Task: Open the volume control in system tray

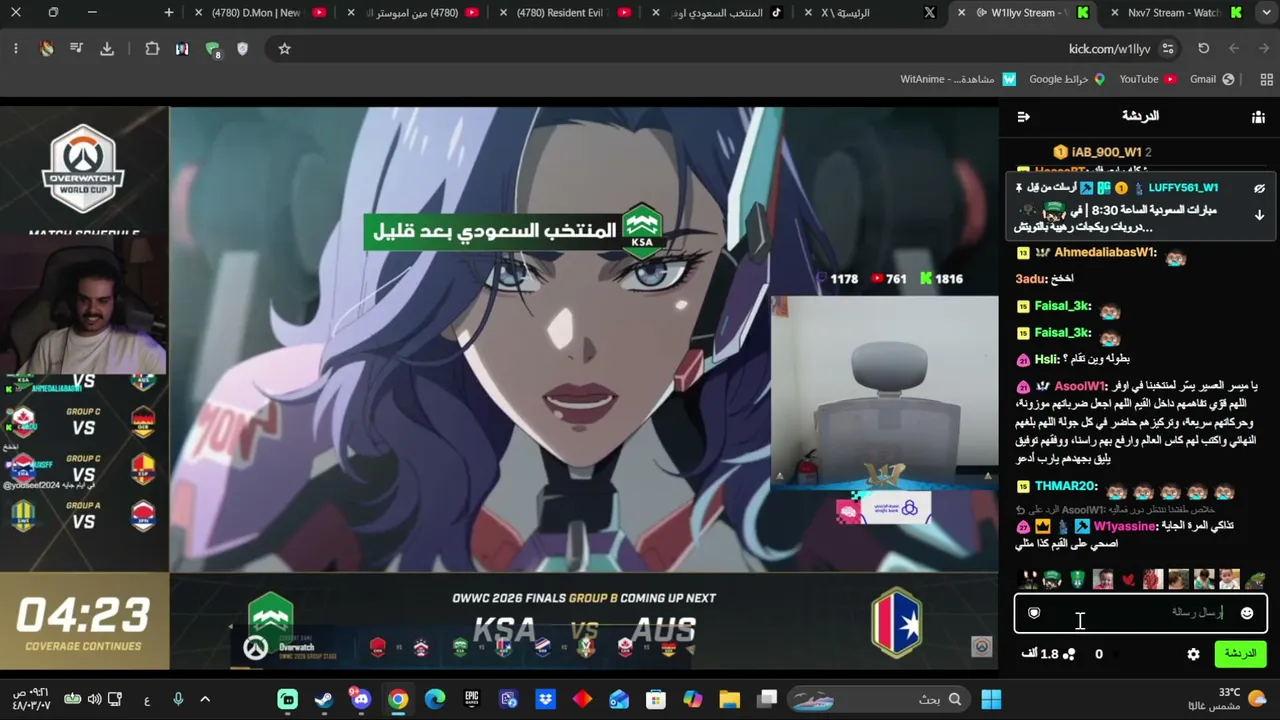Action: (95, 699)
